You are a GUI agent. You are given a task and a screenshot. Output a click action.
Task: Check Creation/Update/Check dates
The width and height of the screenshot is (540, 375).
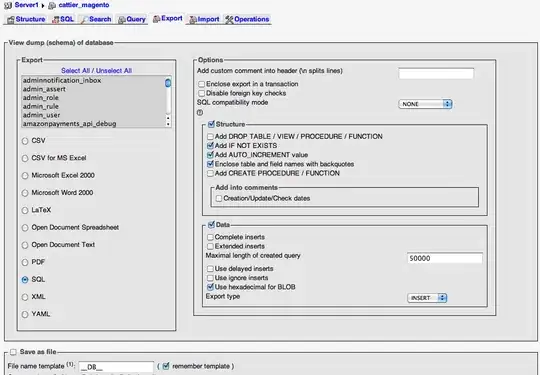(219, 199)
